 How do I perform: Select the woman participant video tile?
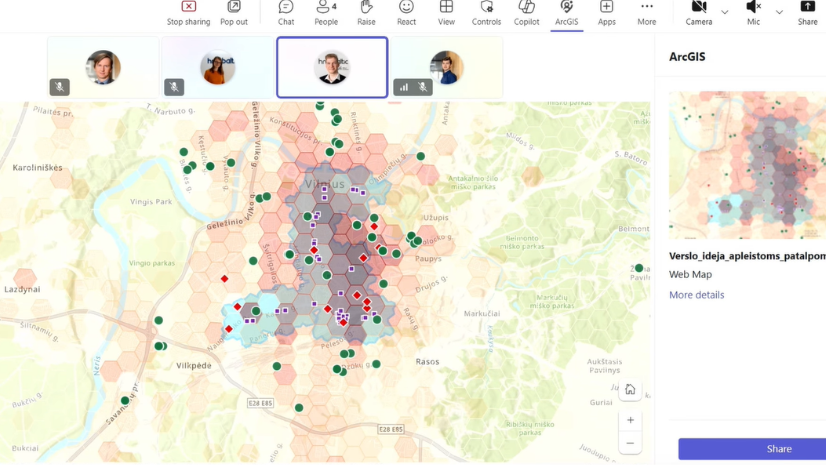218,67
